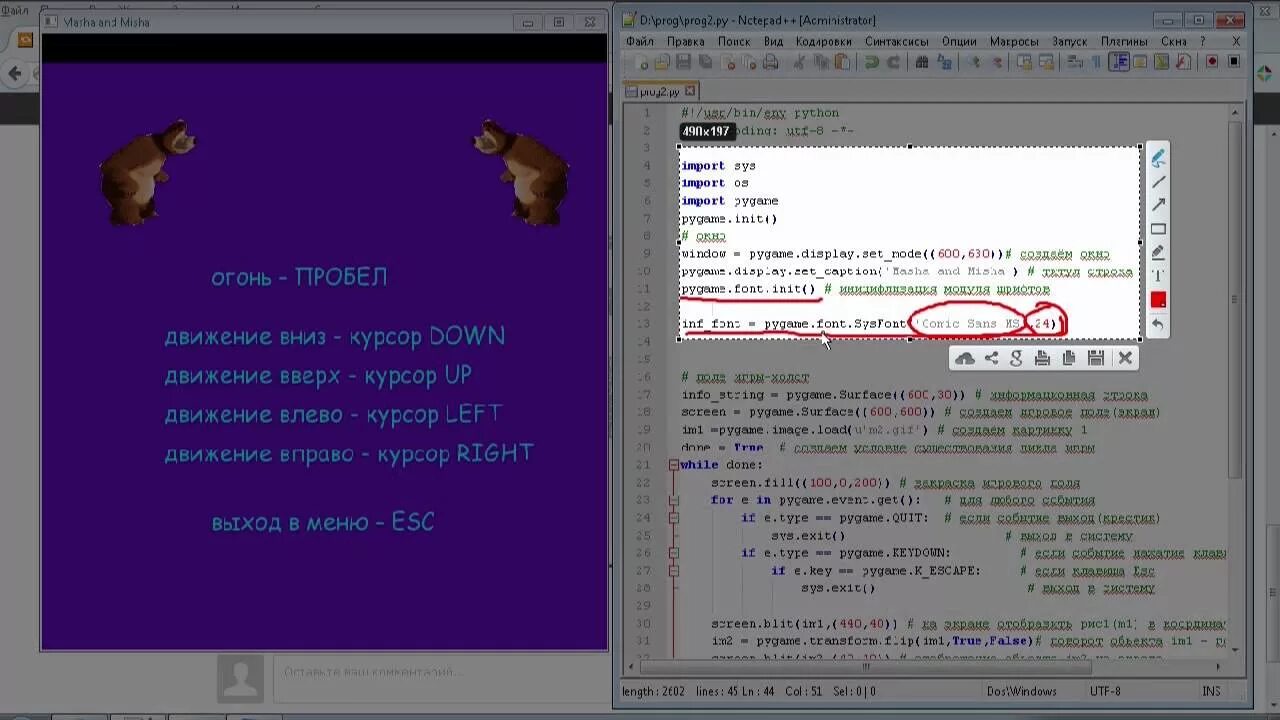Stop macro recording with black square button

coord(1234,62)
